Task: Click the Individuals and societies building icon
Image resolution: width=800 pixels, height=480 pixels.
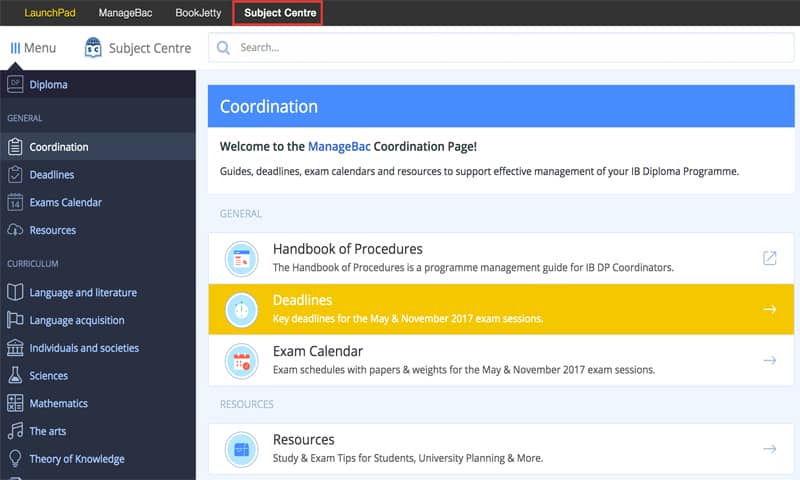Action: click(15, 347)
